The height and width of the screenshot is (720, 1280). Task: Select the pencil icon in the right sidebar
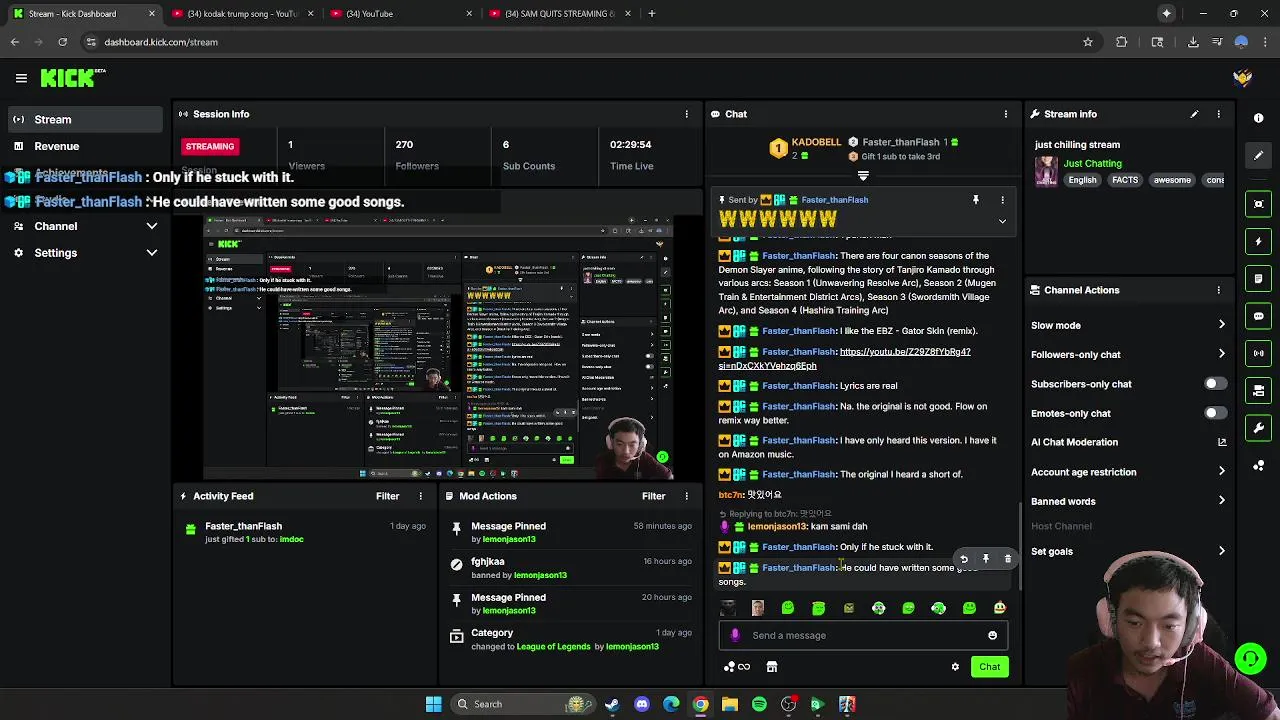tap(1258, 155)
